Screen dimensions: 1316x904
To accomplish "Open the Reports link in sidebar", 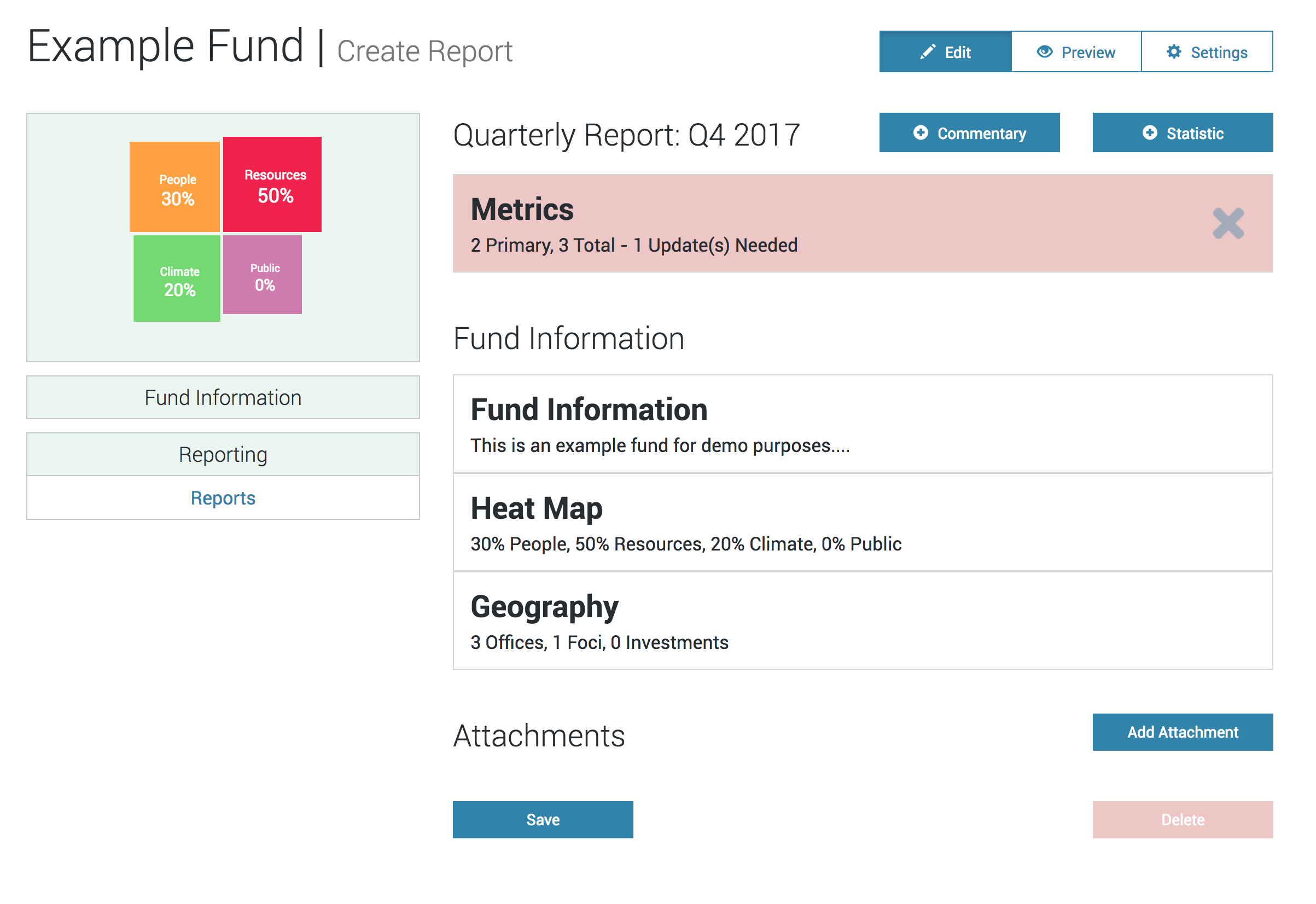I will pyautogui.click(x=223, y=498).
